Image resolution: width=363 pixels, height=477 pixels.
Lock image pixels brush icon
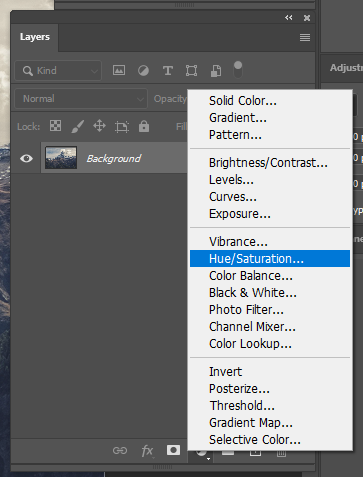(x=77, y=126)
